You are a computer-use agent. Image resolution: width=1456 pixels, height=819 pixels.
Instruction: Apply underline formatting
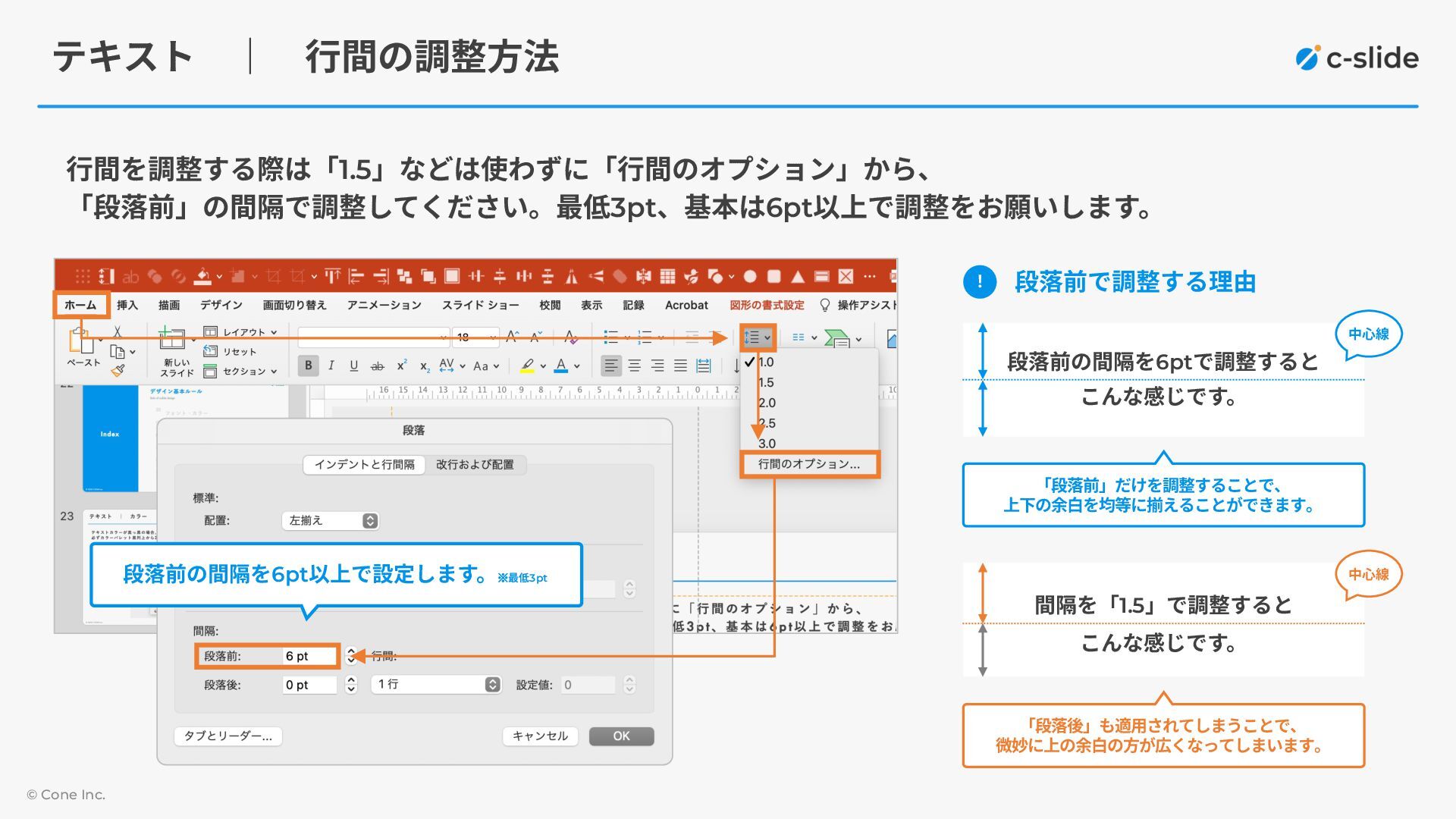click(353, 366)
